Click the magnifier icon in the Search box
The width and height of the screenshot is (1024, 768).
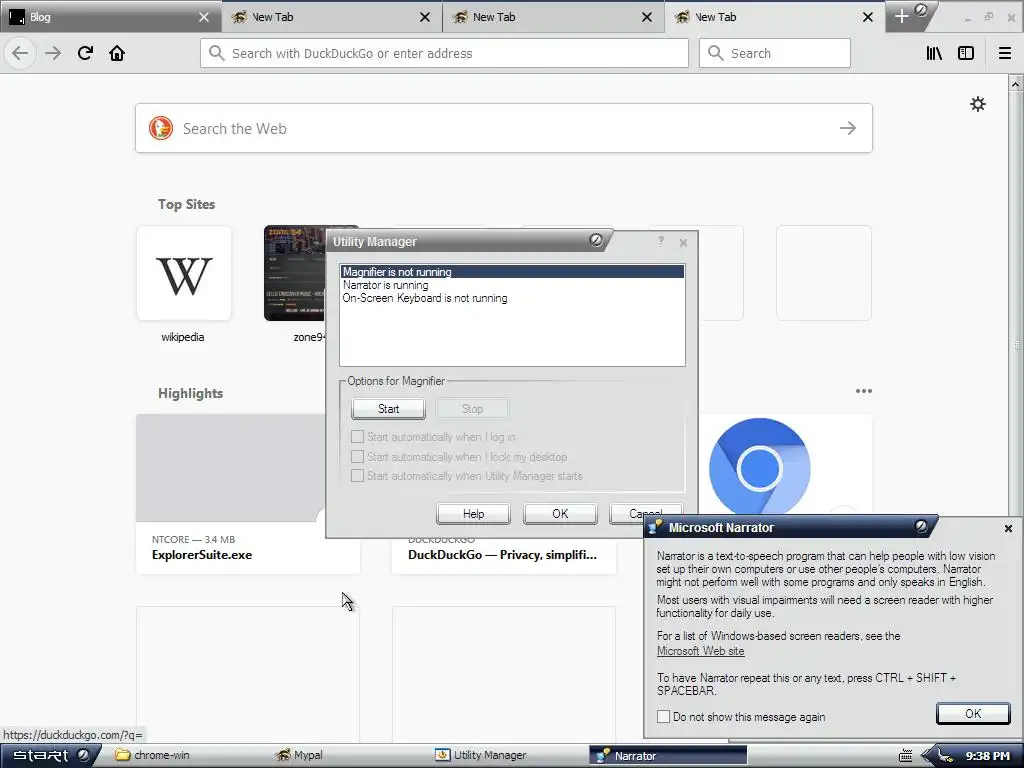tap(716, 53)
